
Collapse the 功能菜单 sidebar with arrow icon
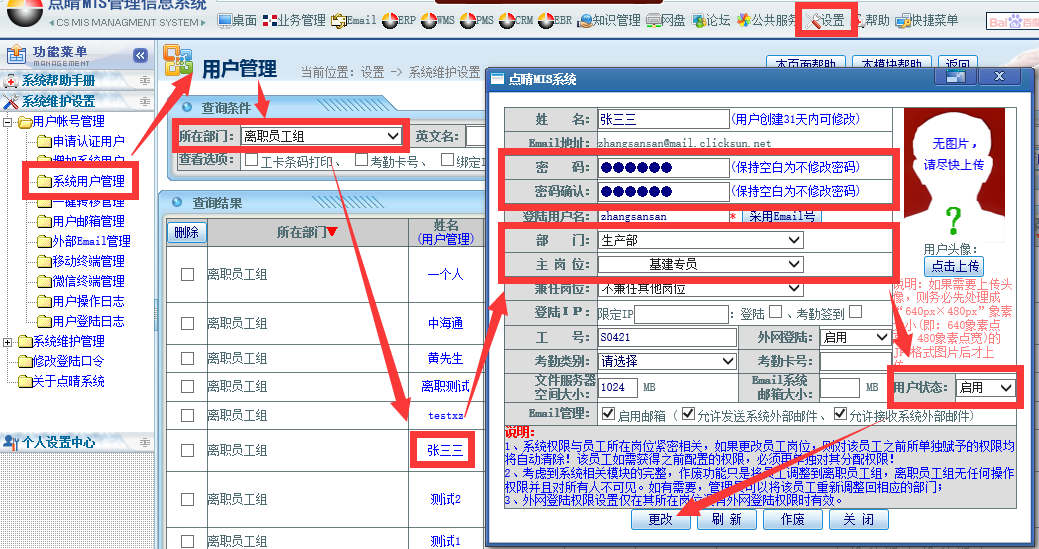141,56
